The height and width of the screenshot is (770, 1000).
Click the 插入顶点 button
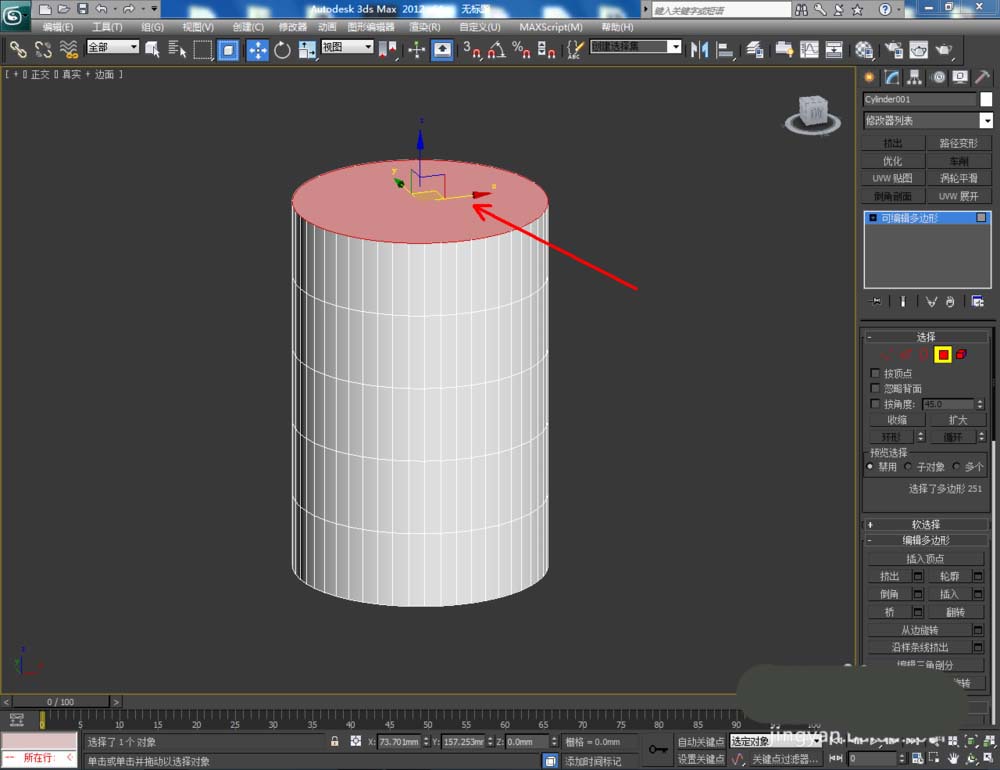(924, 558)
